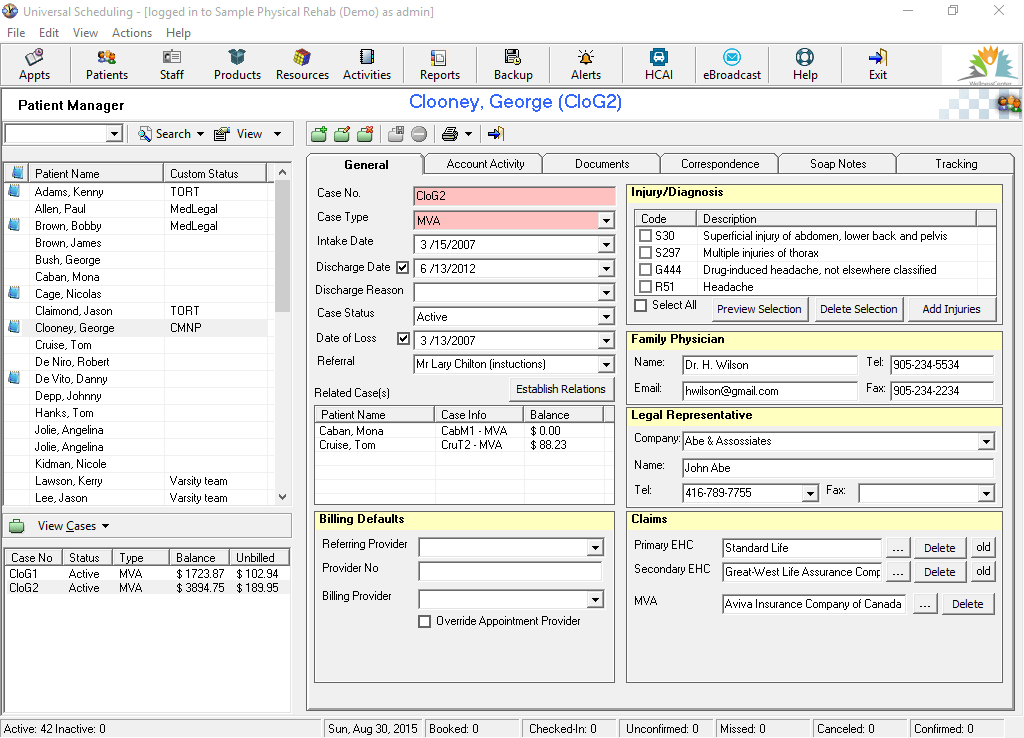The height and width of the screenshot is (738, 1024).
Task: Click the Establish Relations button
Action: 561,389
